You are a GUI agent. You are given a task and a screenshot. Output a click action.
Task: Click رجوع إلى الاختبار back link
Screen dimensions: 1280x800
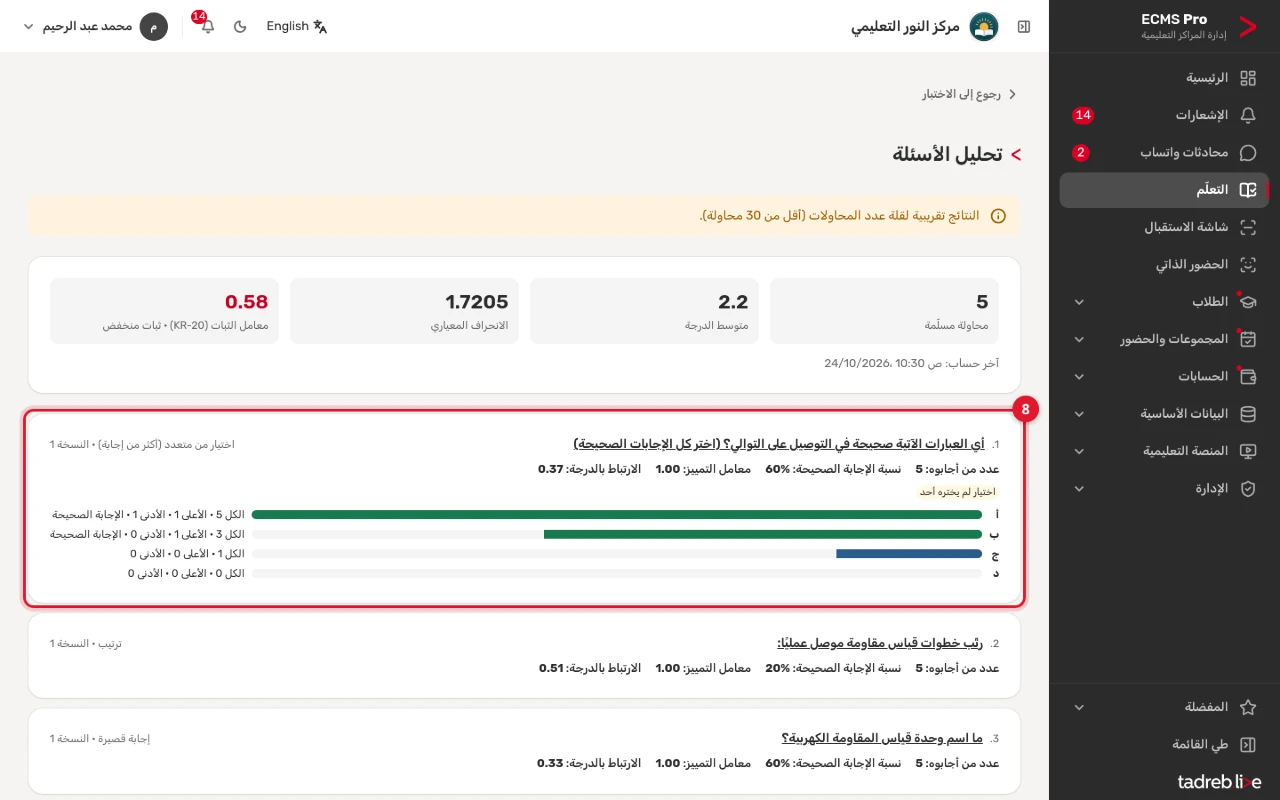[x=969, y=94]
